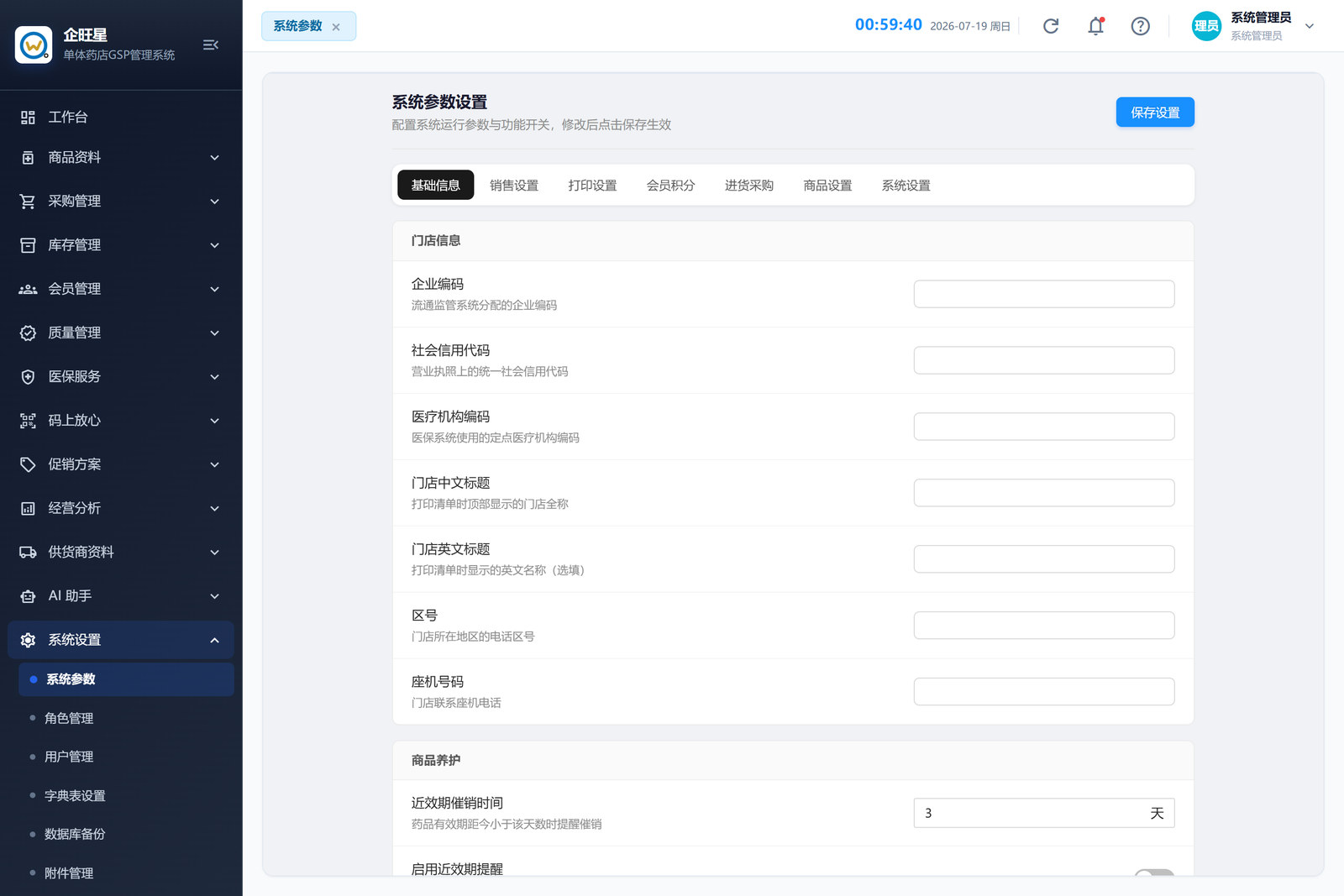The height and width of the screenshot is (896, 1344).
Task: Switch to the 销售设置 tab
Action: pos(514,185)
